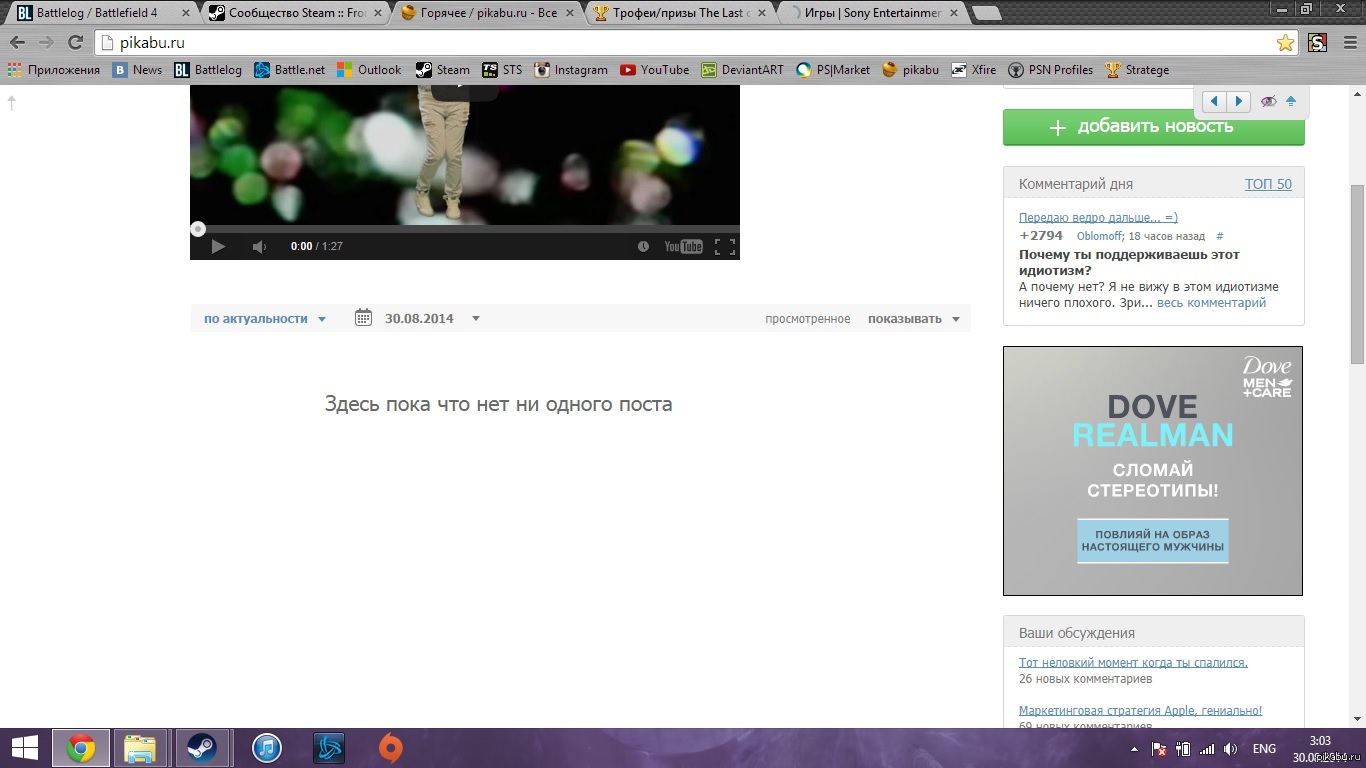Click the next post arrow button

click(x=1239, y=101)
